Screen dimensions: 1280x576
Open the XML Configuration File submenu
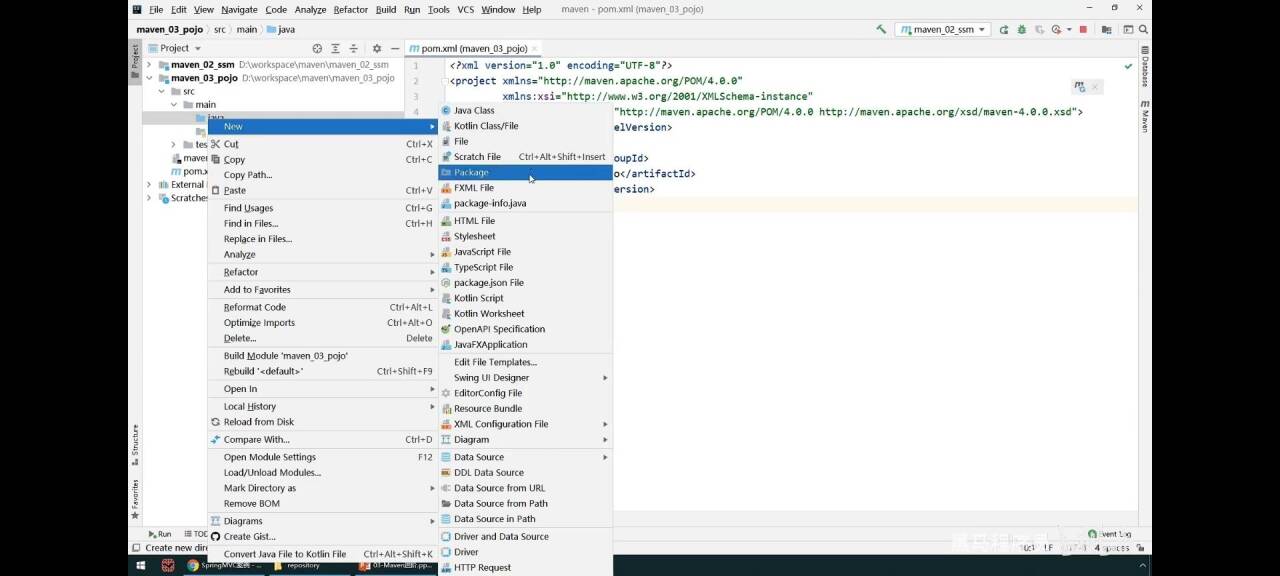click(x=526, y=424)
